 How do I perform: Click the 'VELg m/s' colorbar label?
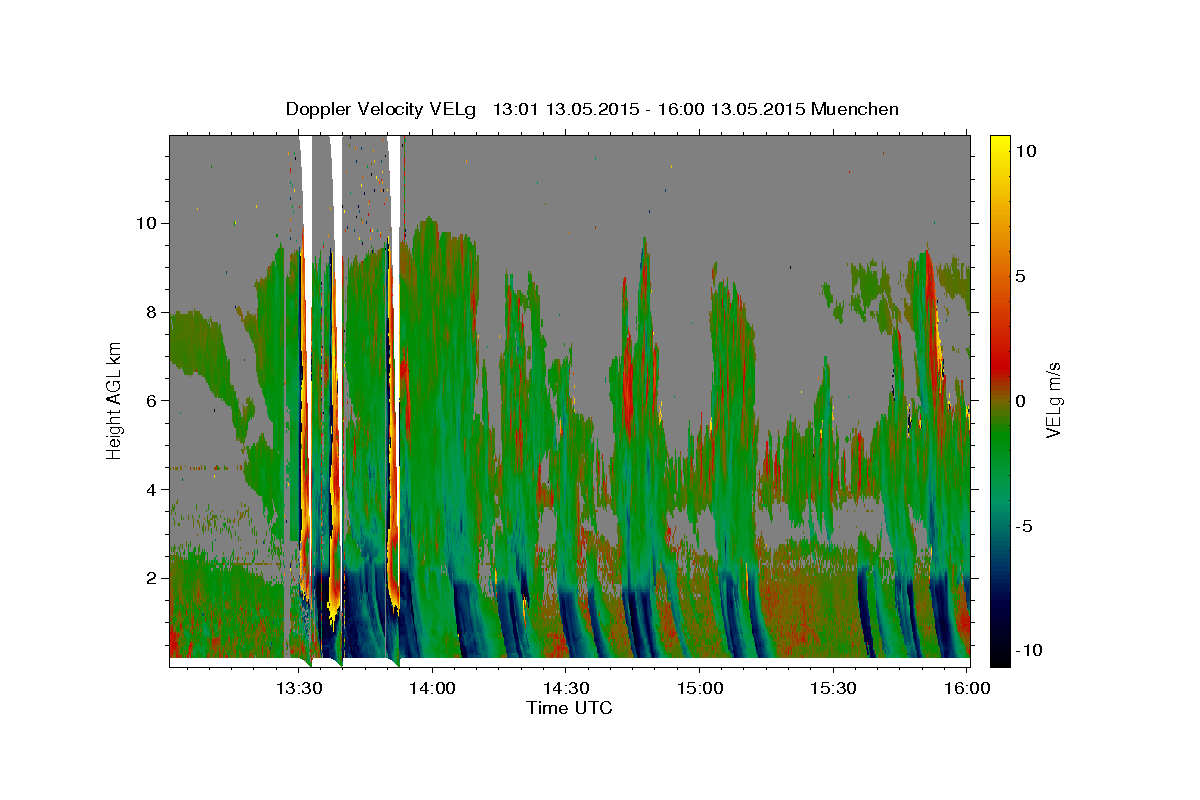coord(1053,400)
